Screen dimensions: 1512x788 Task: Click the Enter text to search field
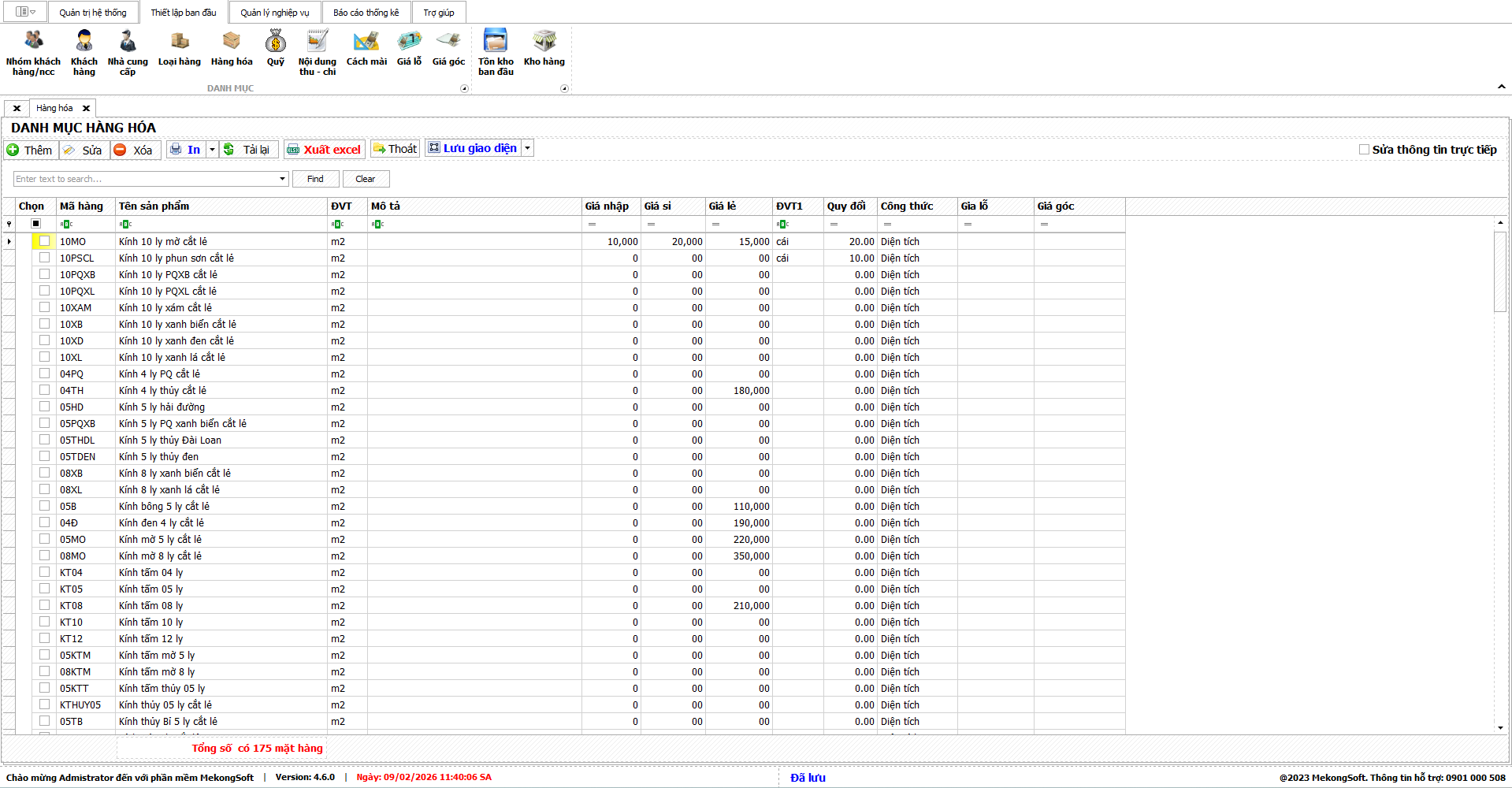tap(146, 179)
